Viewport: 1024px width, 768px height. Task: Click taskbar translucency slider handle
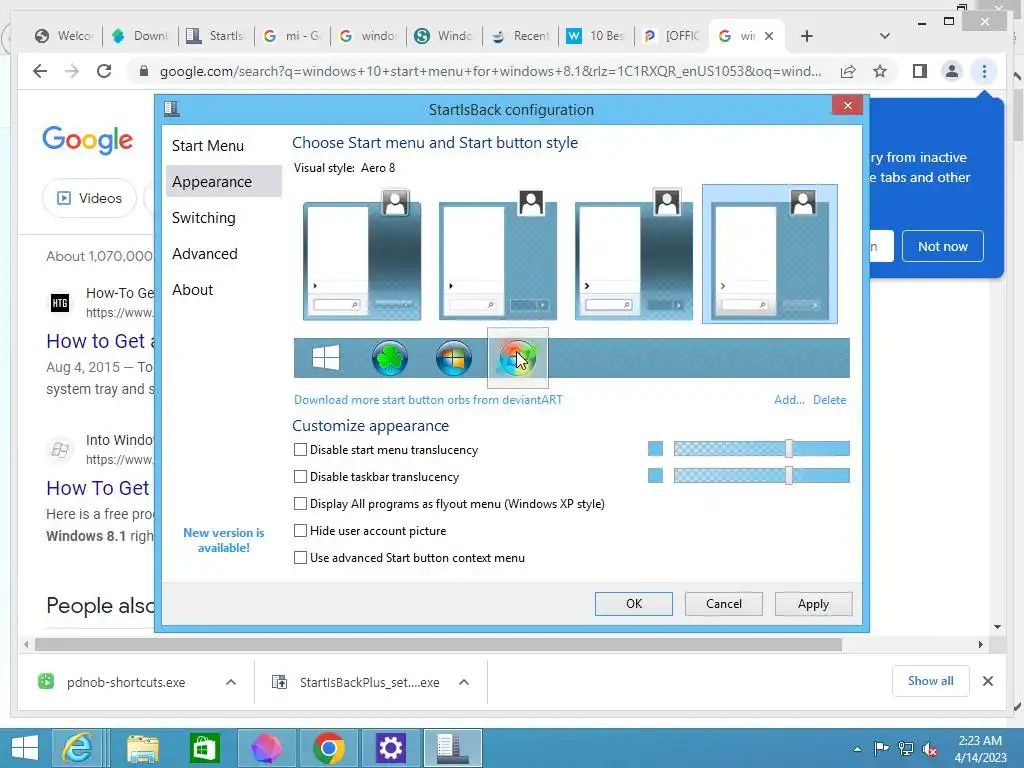point(789,475)
